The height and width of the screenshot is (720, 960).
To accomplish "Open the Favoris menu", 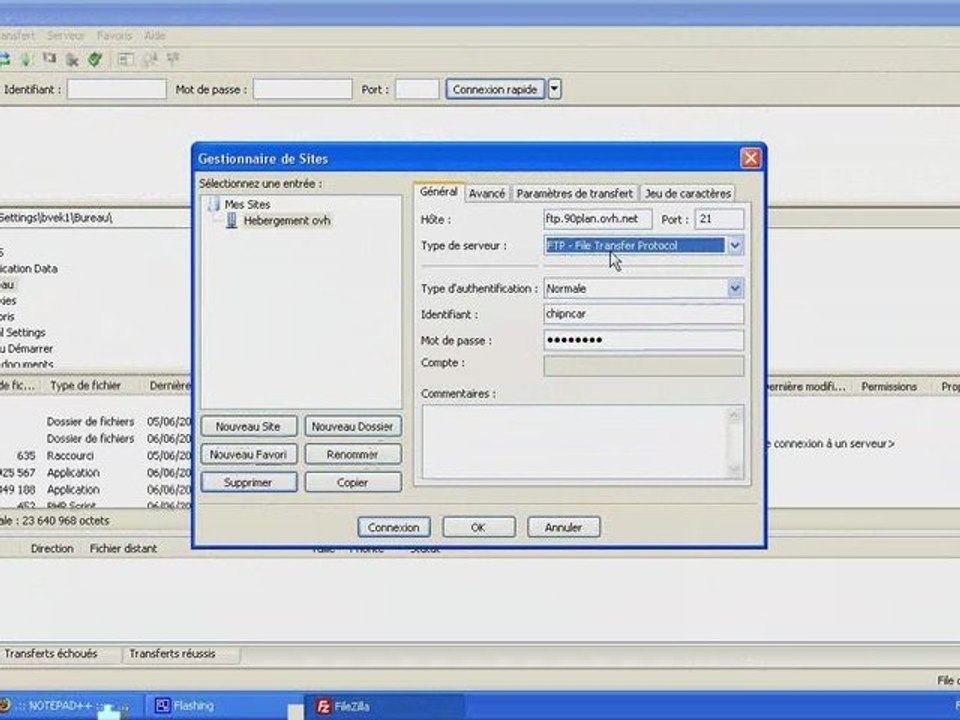I will pos(114,36).
